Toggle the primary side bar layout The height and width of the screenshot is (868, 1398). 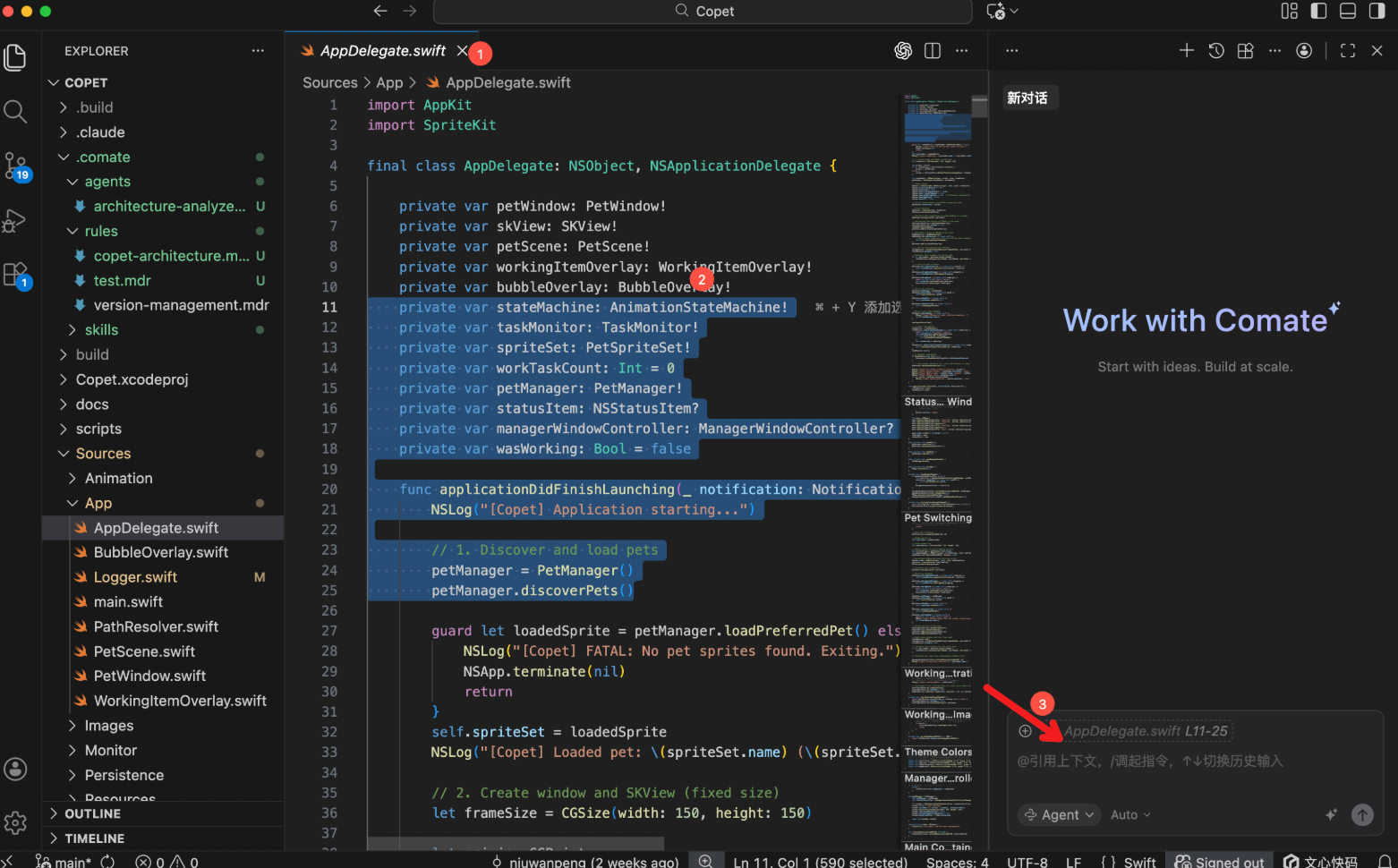pos(1318,11)
